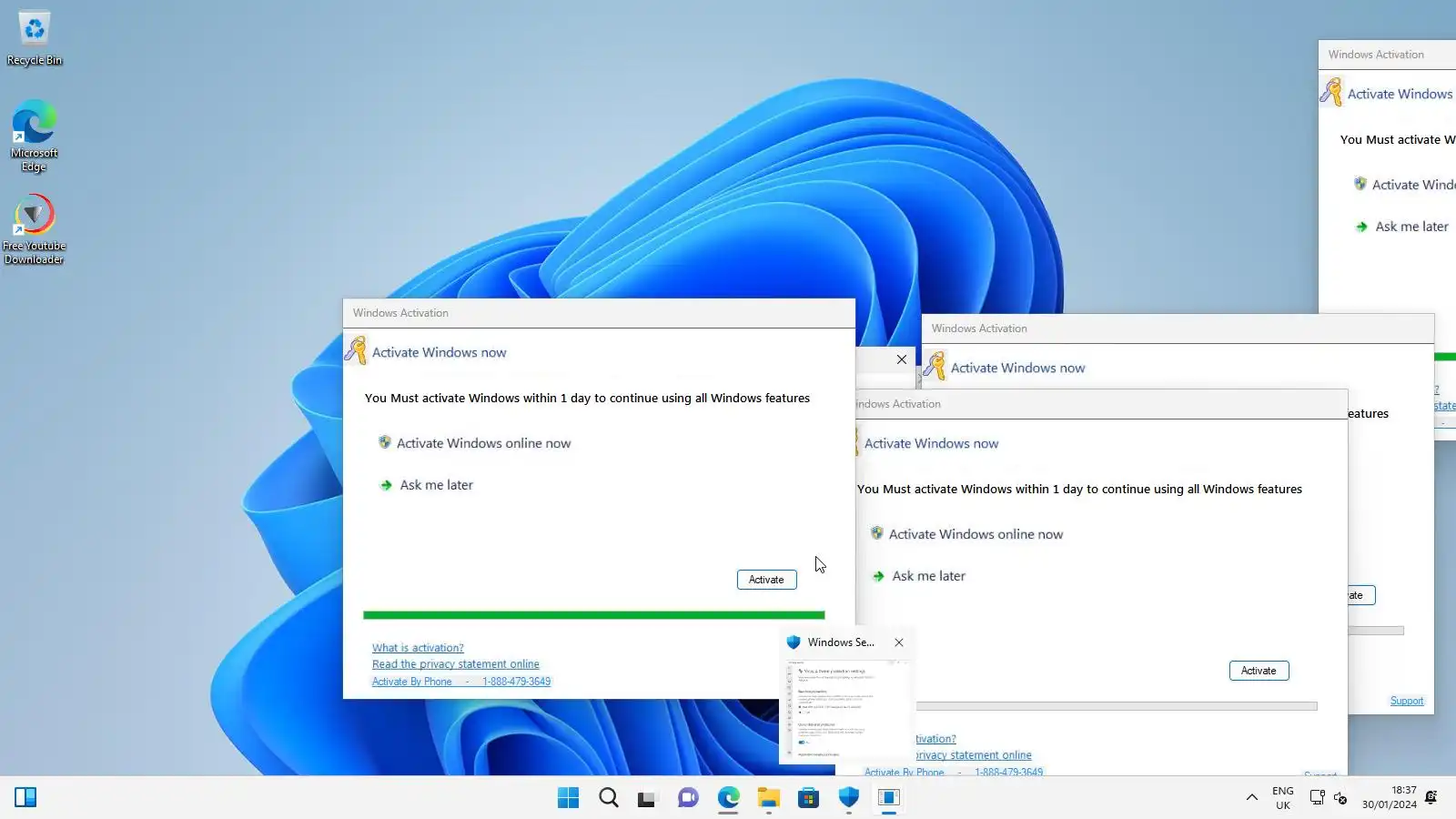The height and width of the screenshot is (819, 1456).
Task: Open the fully visible What is activation? link
Action: [x=418, y=648]
